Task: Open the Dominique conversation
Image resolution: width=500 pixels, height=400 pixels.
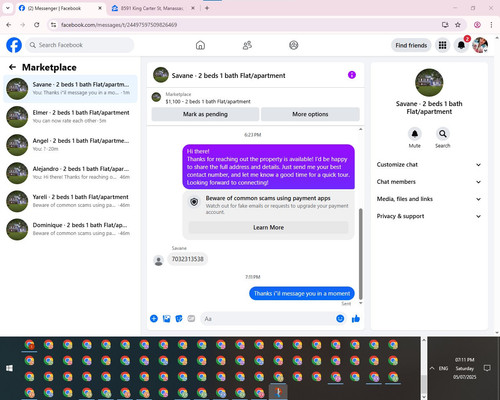Action: tap(70, 229)
